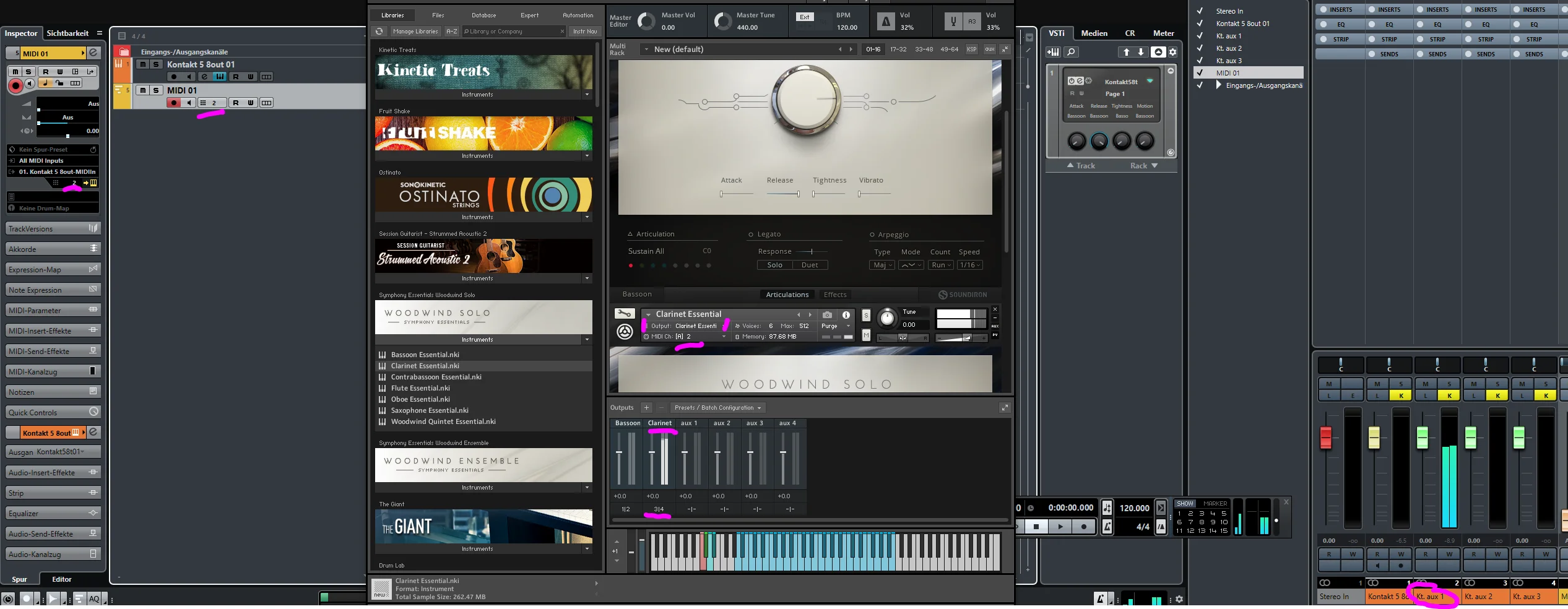
Task: Toggle the Kontakt metronome icon
Action: pyautogui.click(x=886, y=22)
